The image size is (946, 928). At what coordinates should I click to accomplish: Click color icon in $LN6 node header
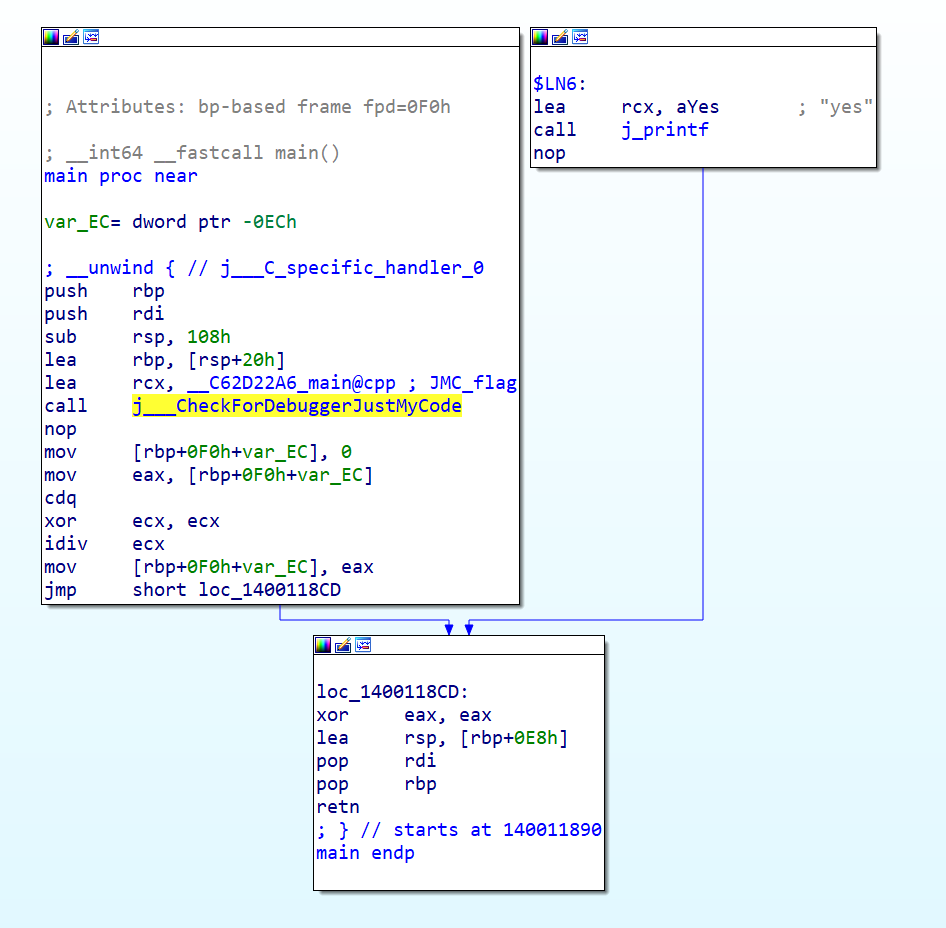540,37
